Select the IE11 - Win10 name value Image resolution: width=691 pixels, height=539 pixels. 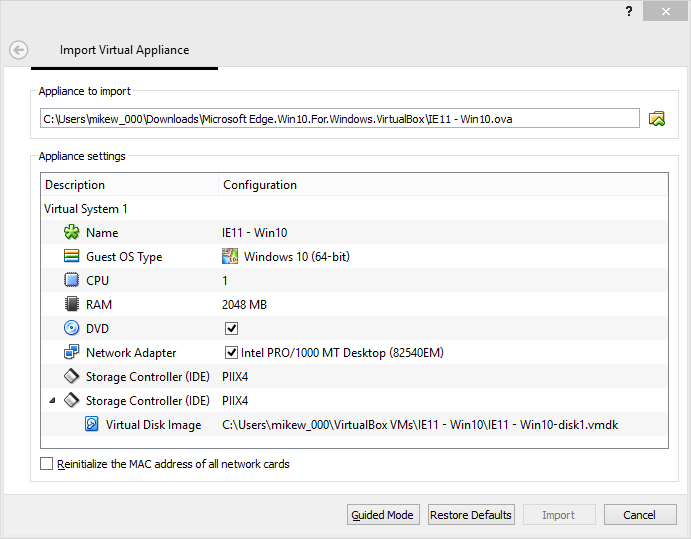(x=254, y=232)
